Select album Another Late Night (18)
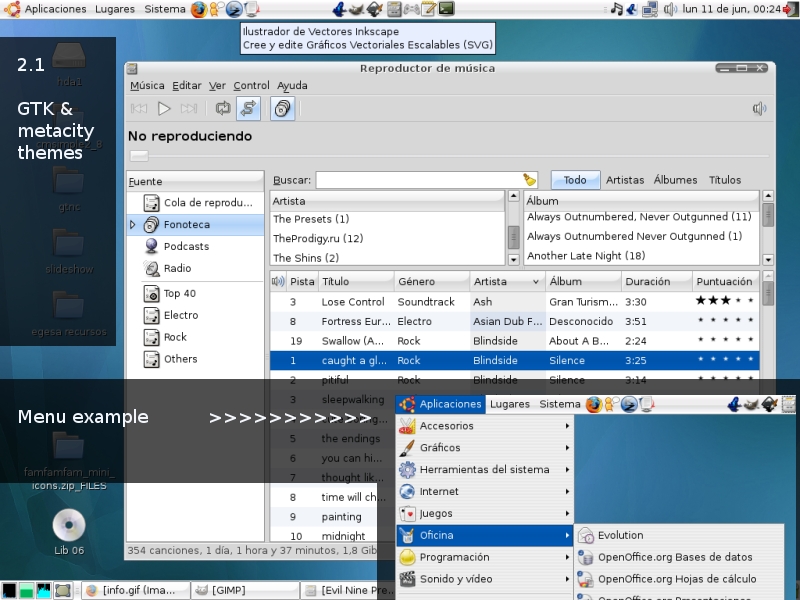This screenshot has width=800, height=600. [x=641, y=256]
